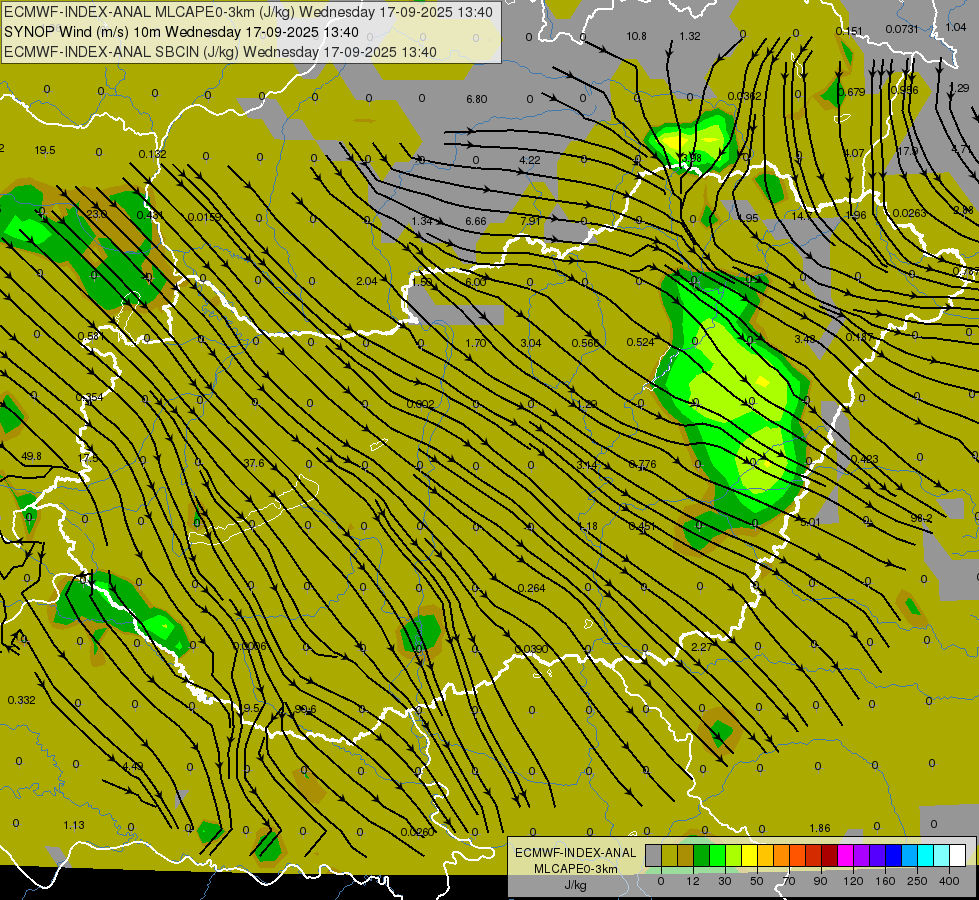Click the legend tick label 400
The height and width of the screenshot is (900, 979).
pos(949,881)
